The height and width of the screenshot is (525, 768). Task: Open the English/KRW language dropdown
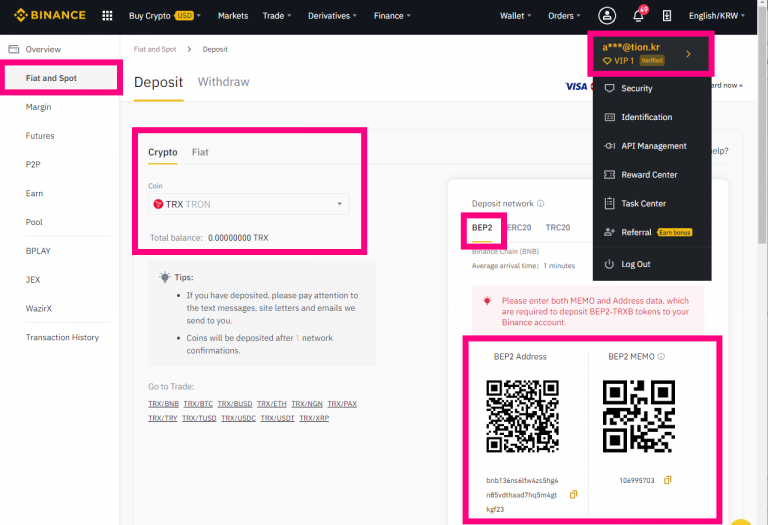tap(717, 16)
